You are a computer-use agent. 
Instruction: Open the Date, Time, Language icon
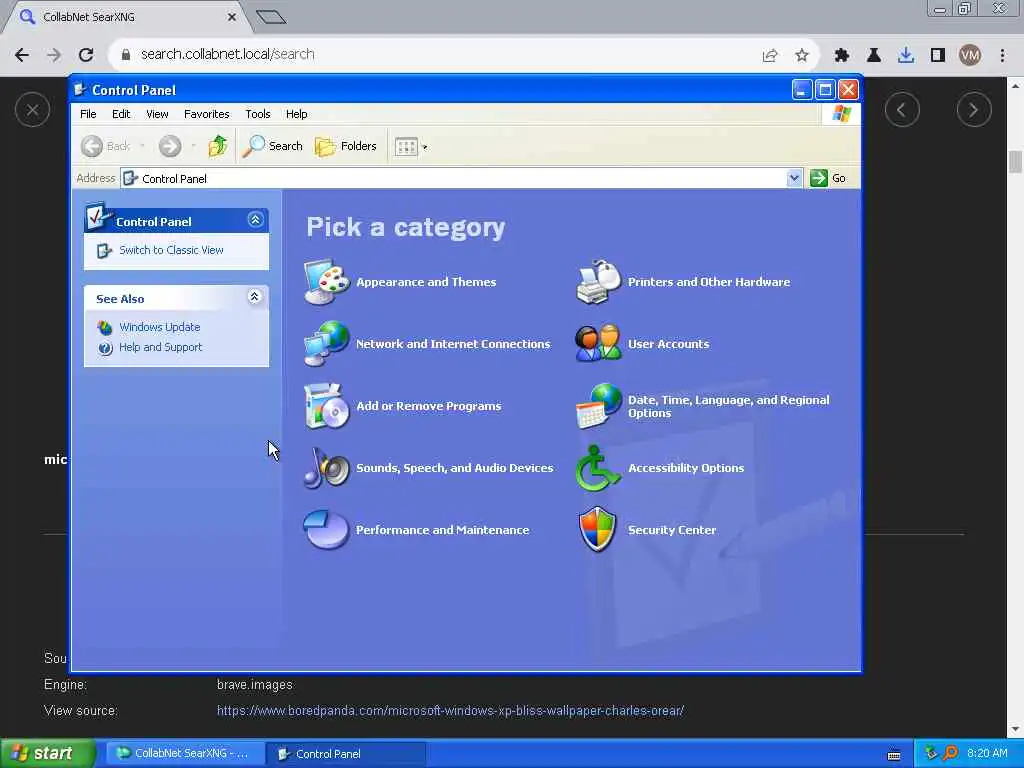tap(598, 406)
